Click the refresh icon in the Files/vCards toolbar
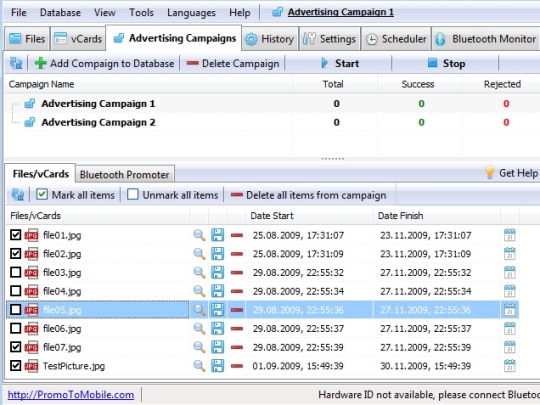This screenshot has height=405, width=540. coord(18,195)
